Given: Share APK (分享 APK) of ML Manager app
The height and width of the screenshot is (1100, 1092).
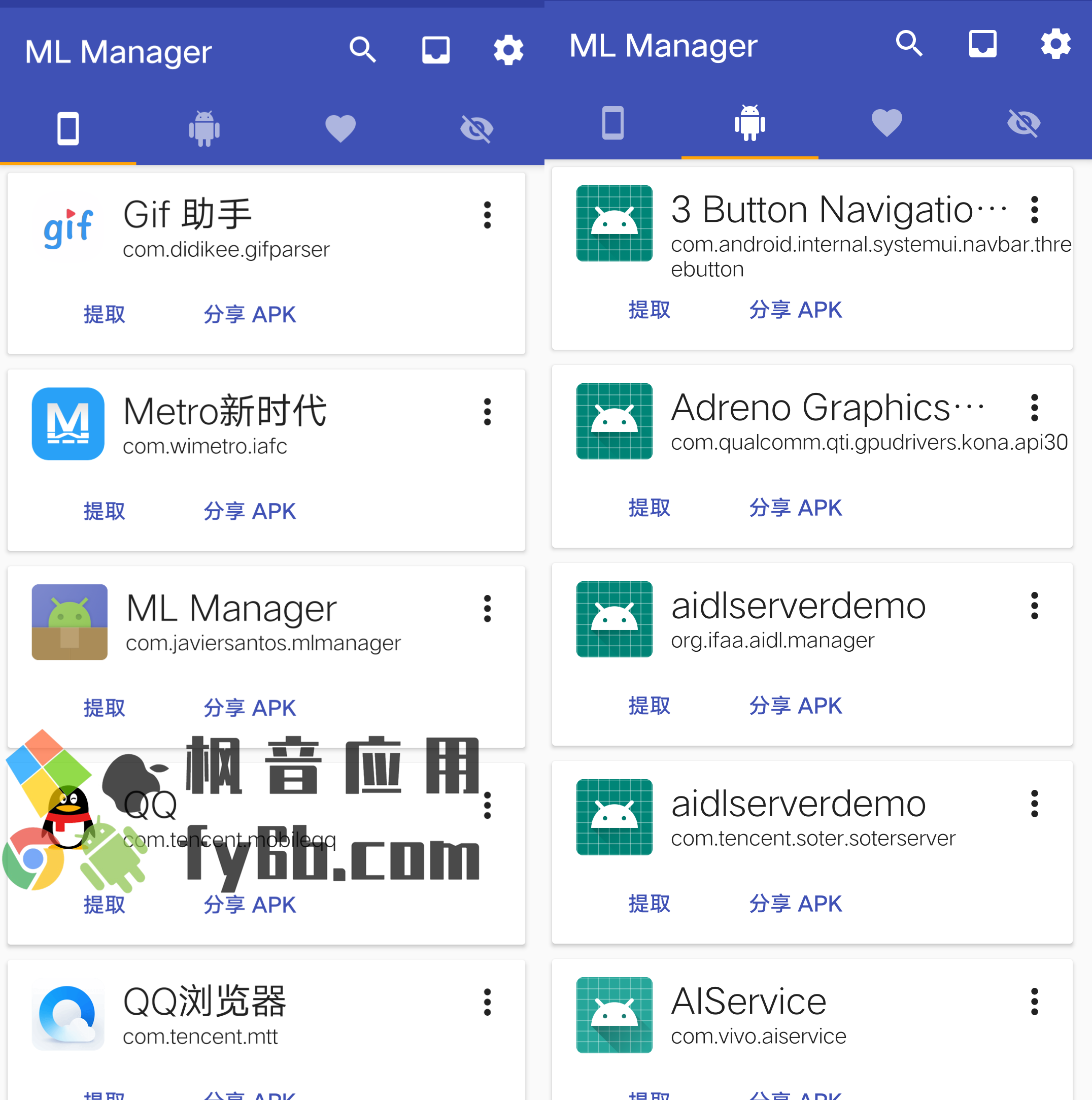Looking at the screenshot, I should 250,708.
